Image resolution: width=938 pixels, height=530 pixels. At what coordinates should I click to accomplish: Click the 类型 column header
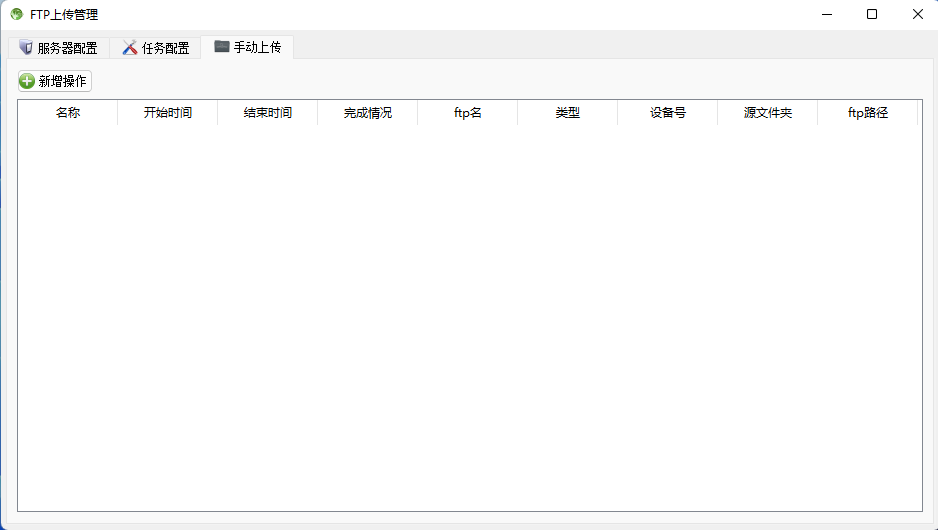(567, 112)
